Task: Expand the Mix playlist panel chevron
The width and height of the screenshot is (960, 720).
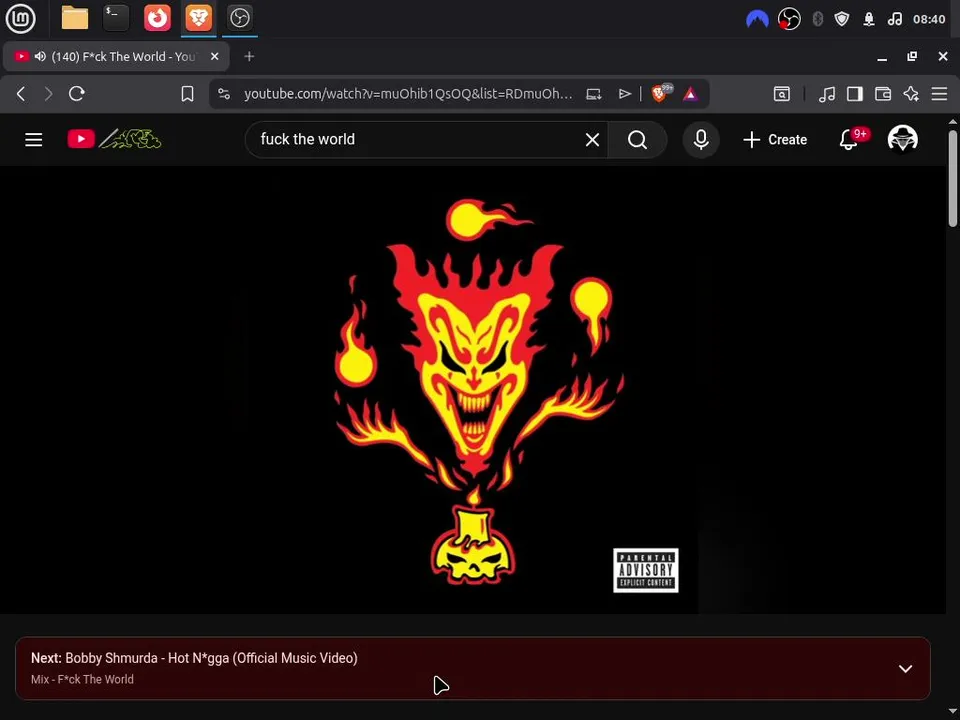Action: point(906,669)
